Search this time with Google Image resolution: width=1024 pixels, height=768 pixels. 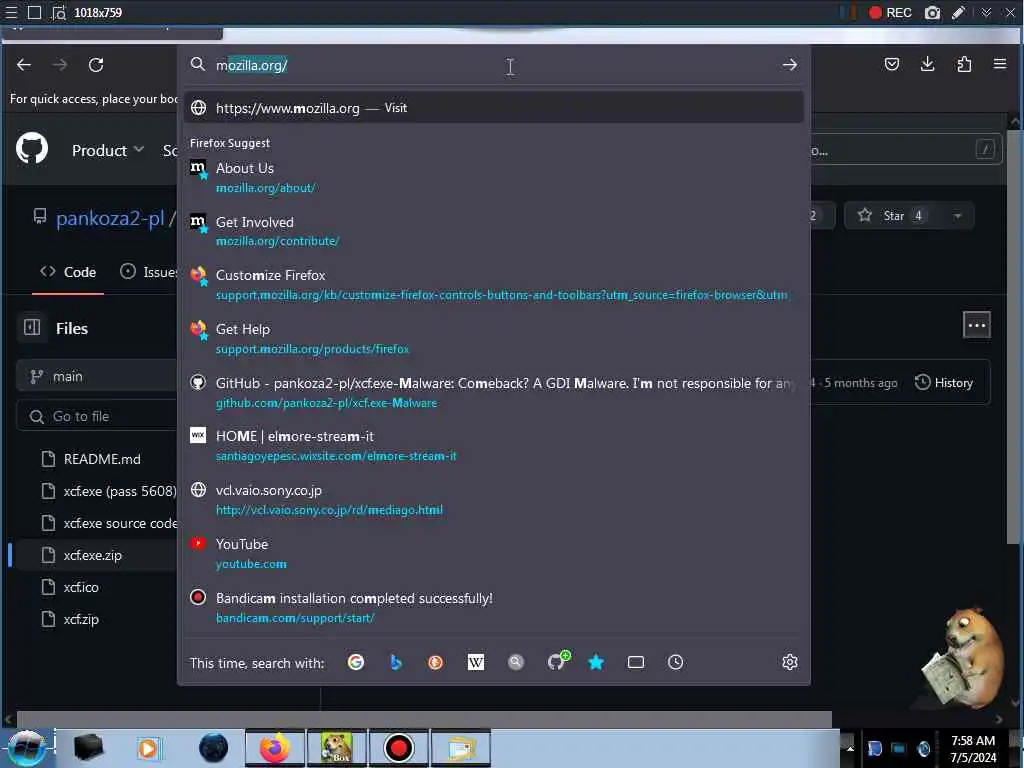356,662
